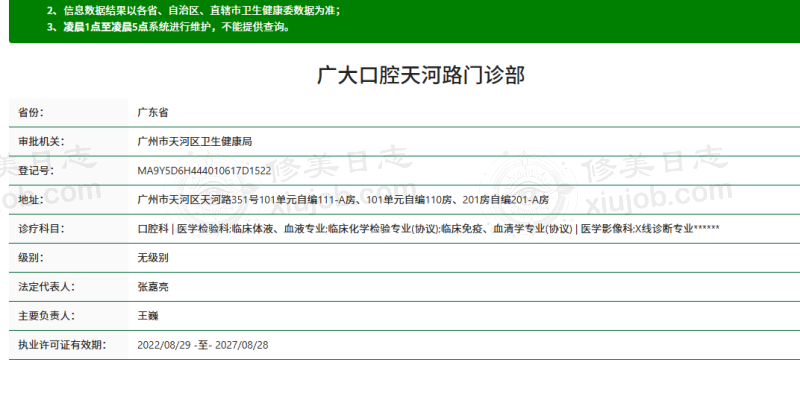Select the 级别 label
The image size is (800, 397).
(x=31, y=258)
